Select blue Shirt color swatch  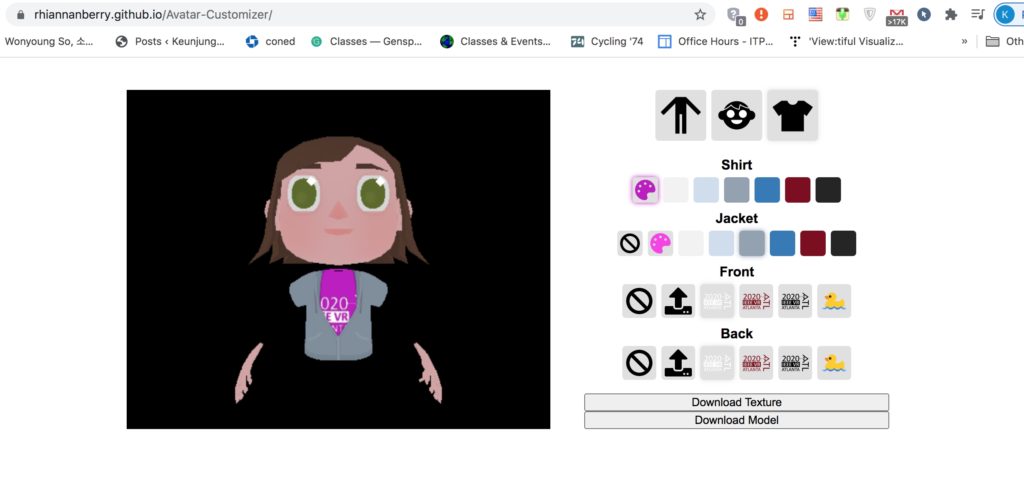coord(767,190)
